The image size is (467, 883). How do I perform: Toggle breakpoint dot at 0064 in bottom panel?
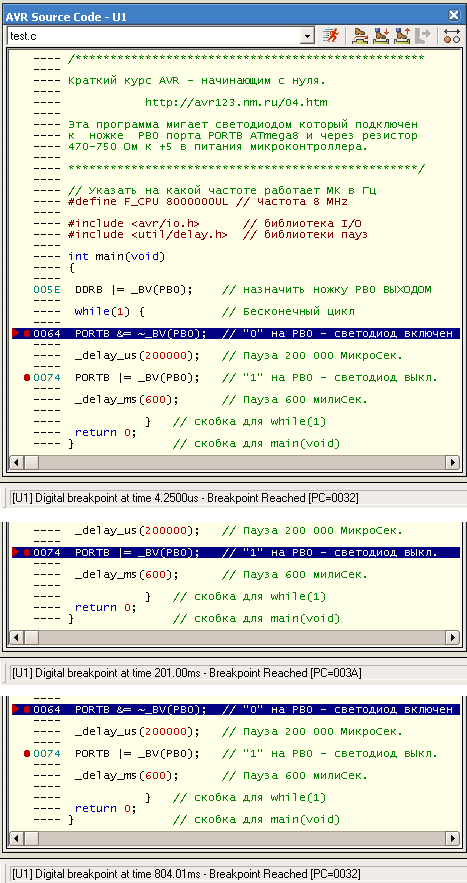click(26, 710)
